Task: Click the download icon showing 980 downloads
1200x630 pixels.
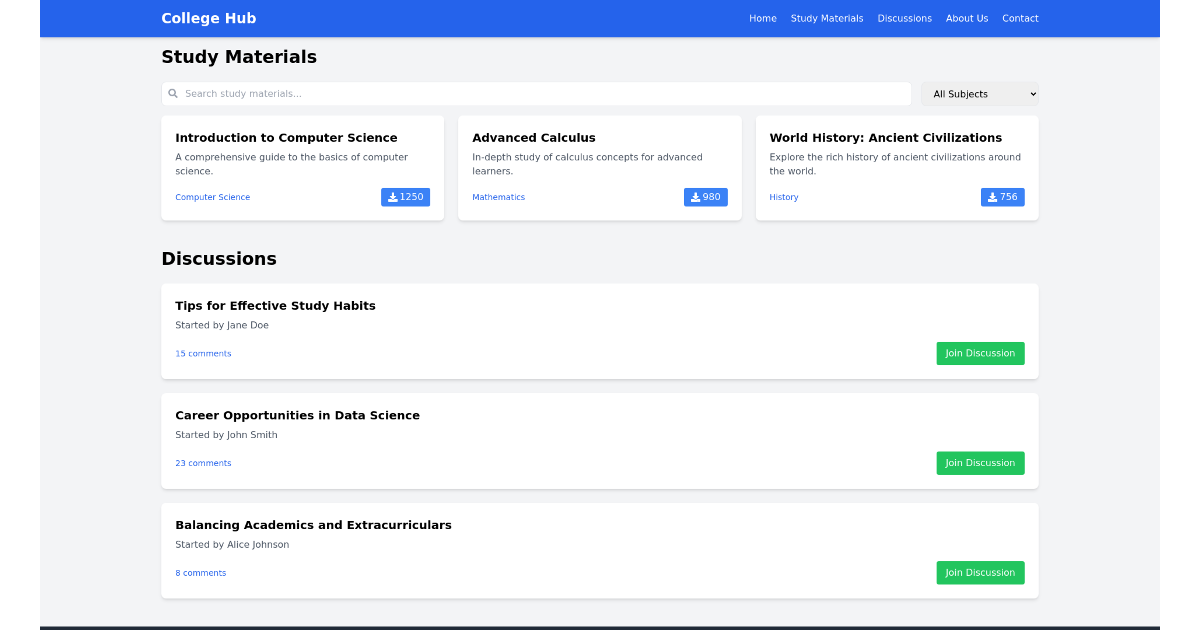Action: click(693, 197)
